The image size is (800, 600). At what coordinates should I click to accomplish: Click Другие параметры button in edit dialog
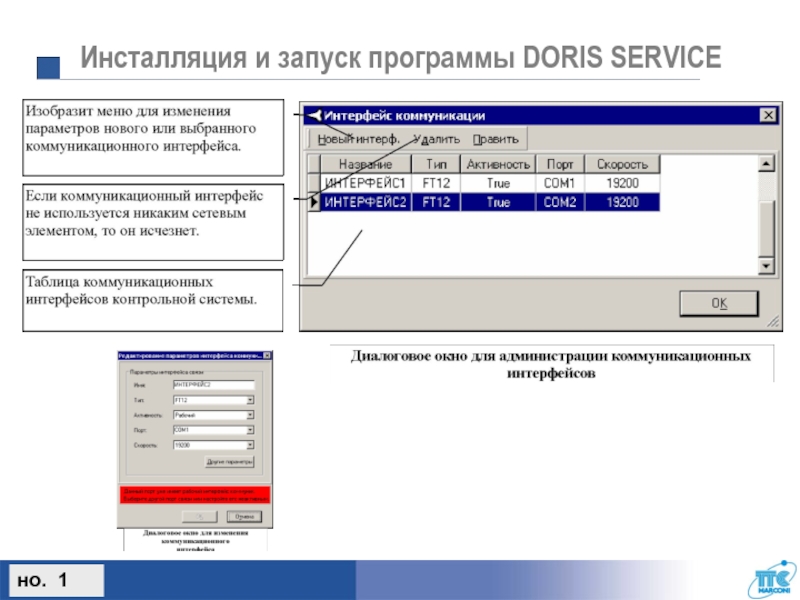(230, 462)
